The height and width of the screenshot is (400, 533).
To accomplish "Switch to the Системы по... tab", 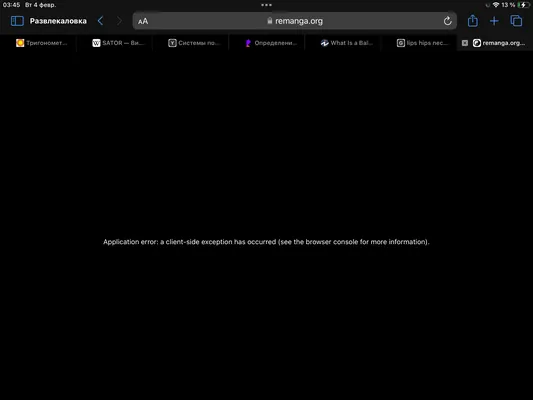I will (x=194, y=43).
